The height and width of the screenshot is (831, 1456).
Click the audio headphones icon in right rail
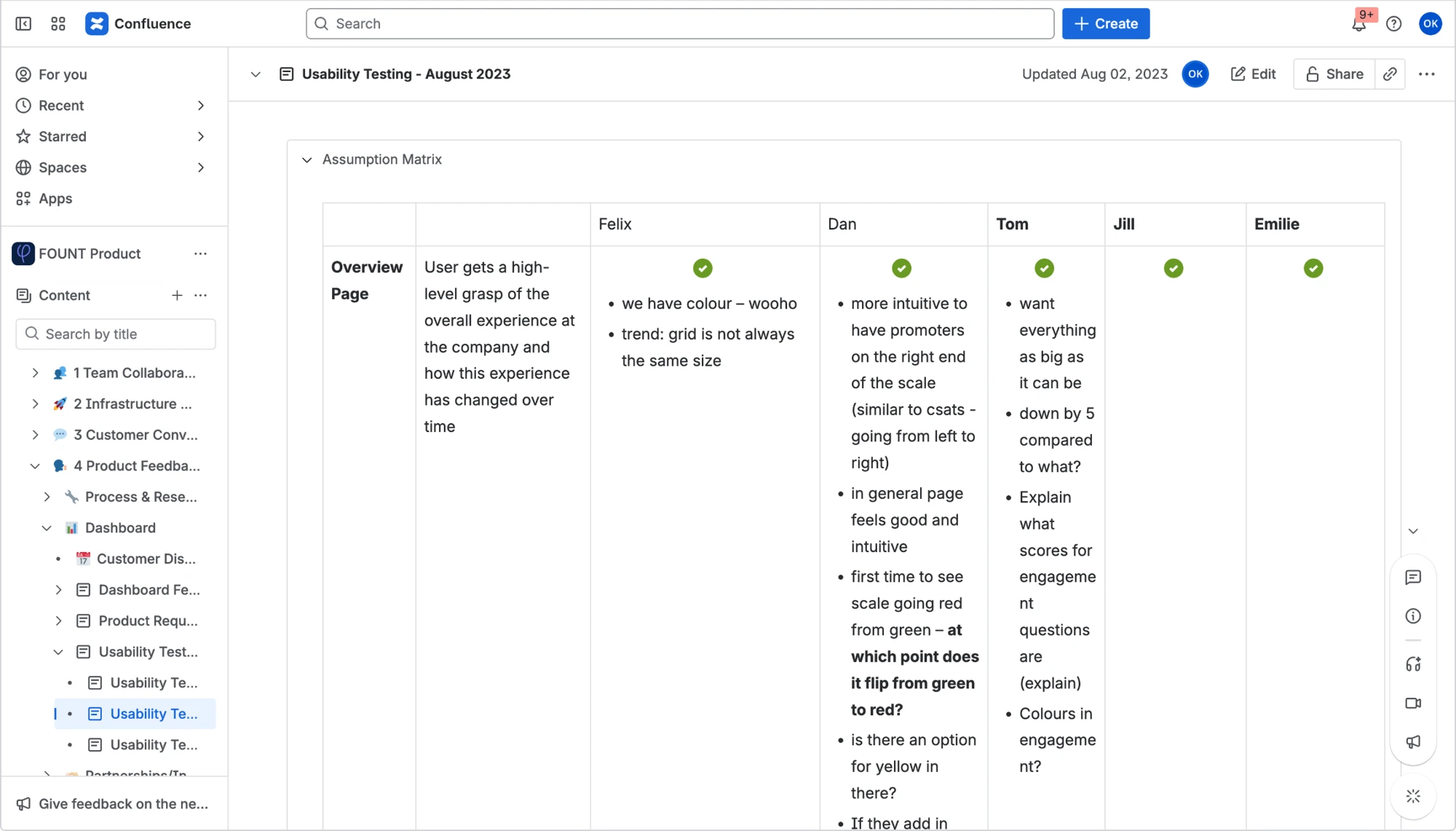(x=1413, y=664)
